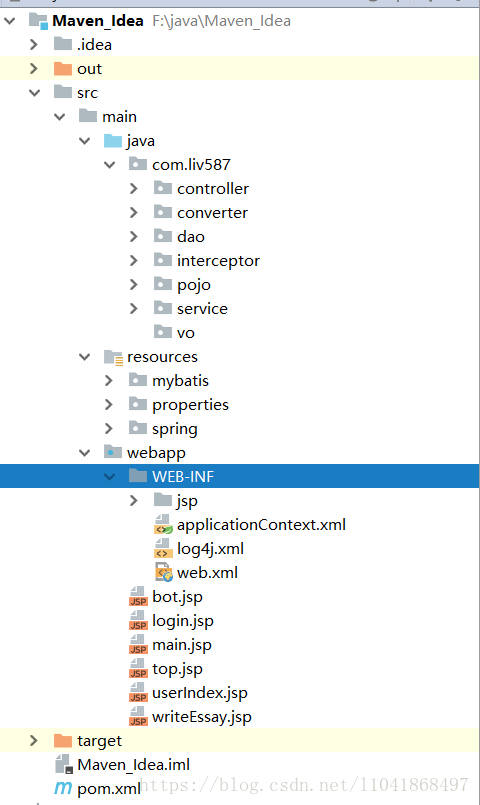Click the src folder icon
The width and height of the screenshot is (480, 805).
(63, 92)
